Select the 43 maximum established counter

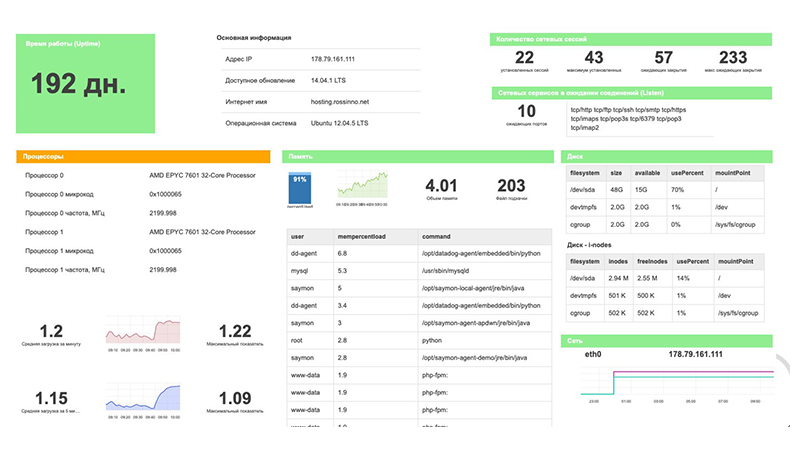click(x=594, y=57)
